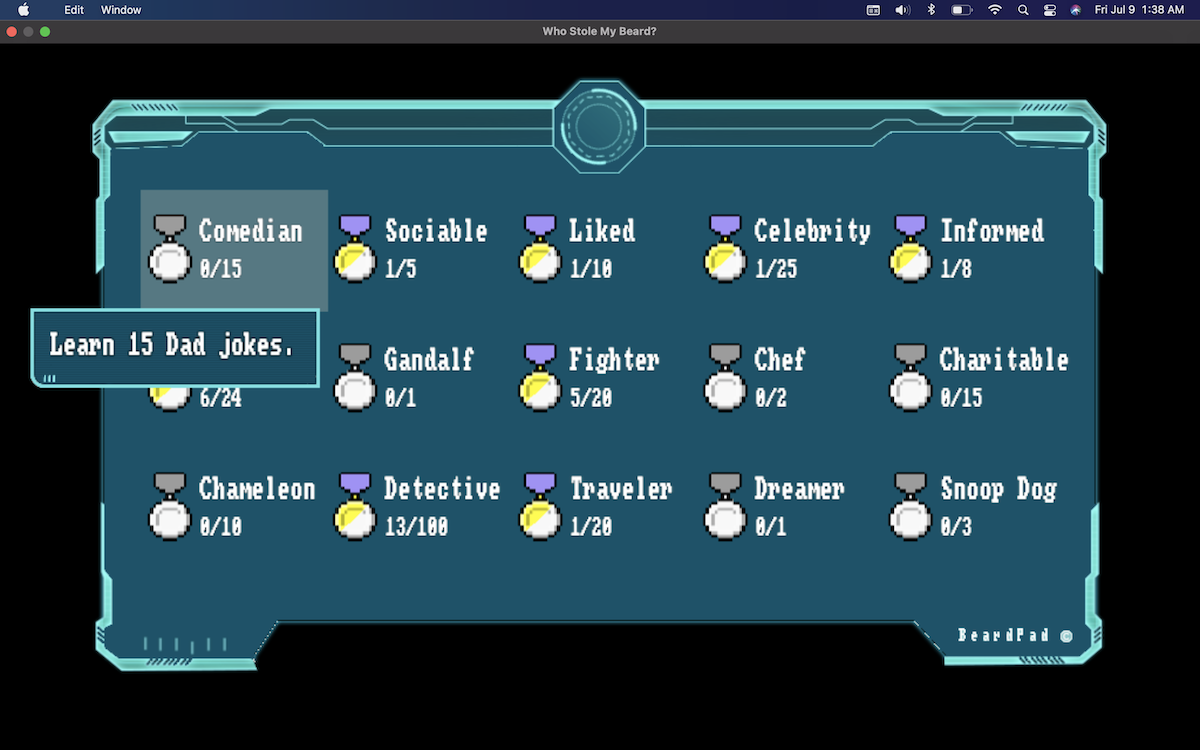Click the circular emblem atop the panel
This screenshot has height=750, width=1200.
pyautogui.click(x=598, y=127)
